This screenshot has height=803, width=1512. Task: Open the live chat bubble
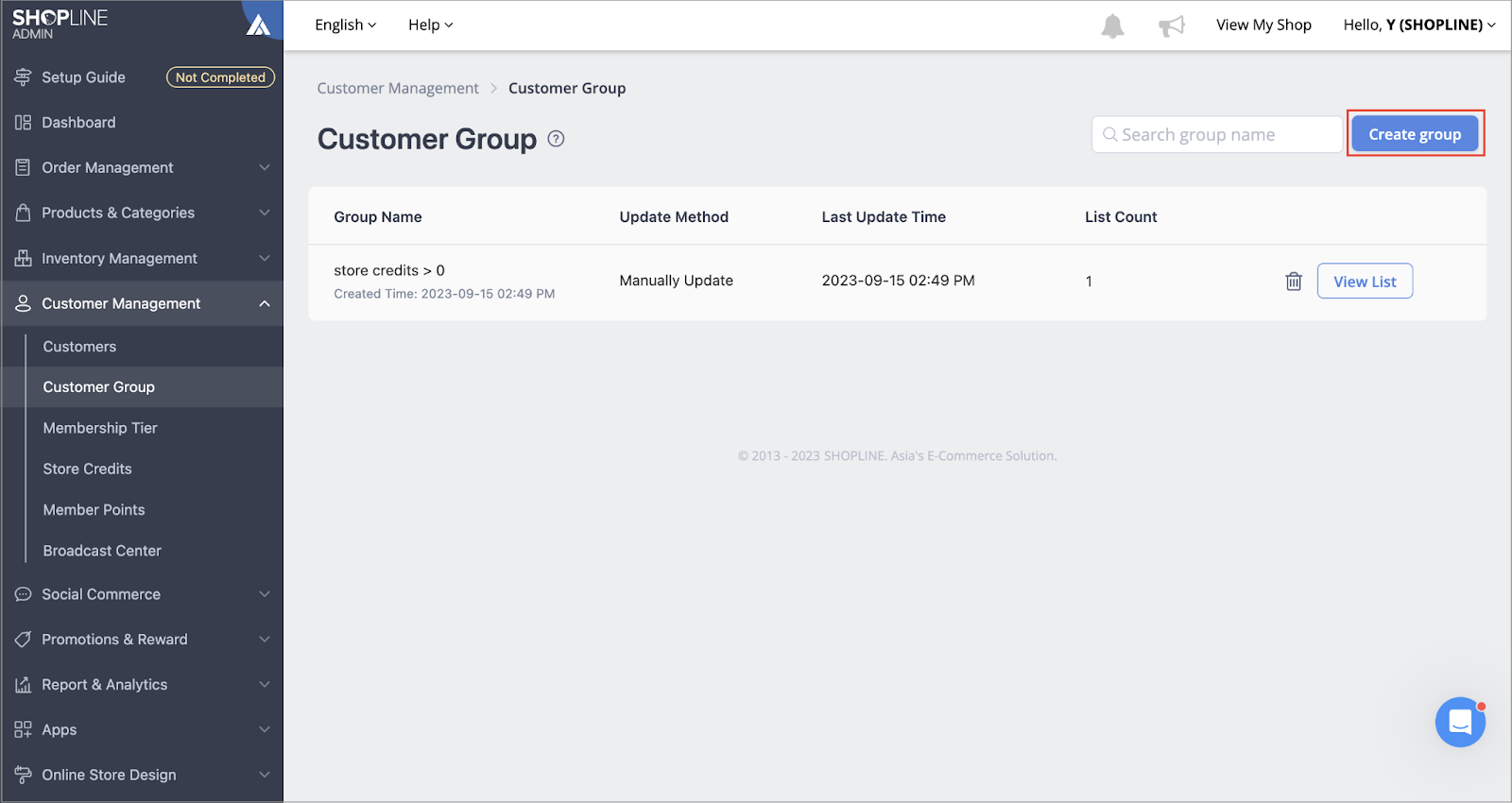click(1460, 723)
